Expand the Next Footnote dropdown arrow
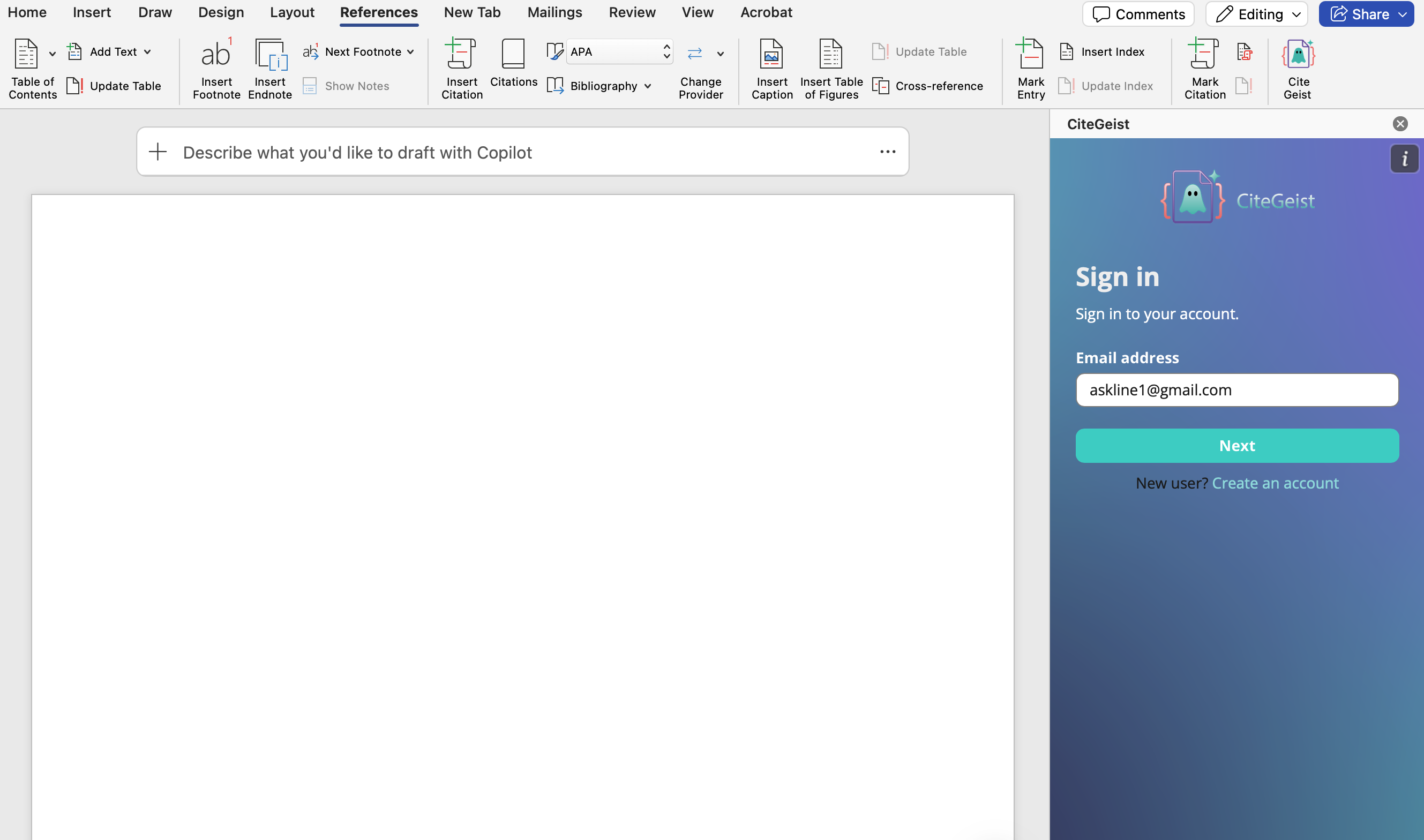Image resolution: width=1424 pixels, height=840 pixels. coord(410,52)
